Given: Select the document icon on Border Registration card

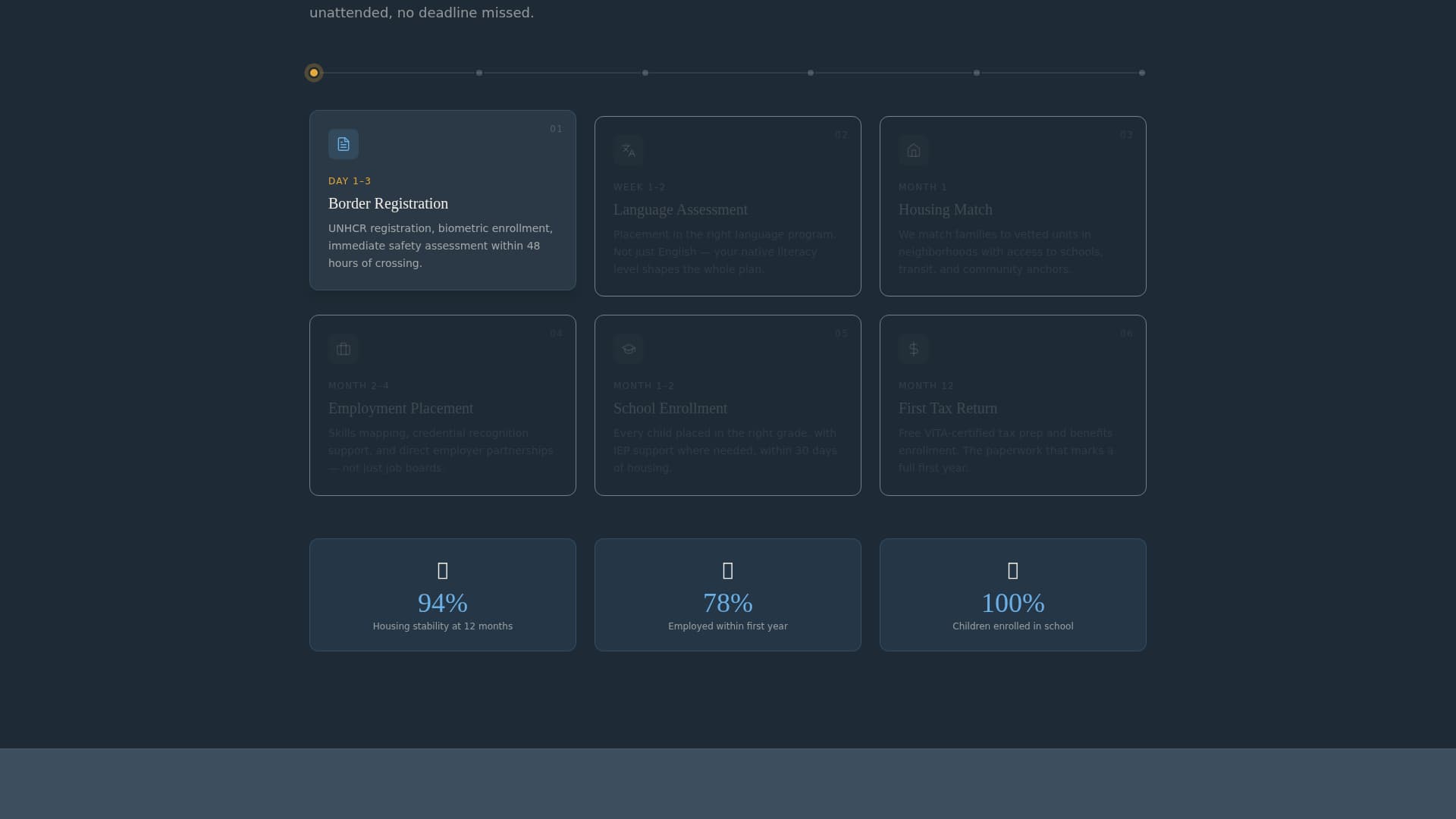Looking at the screenshot, I should tap(343, 144).
